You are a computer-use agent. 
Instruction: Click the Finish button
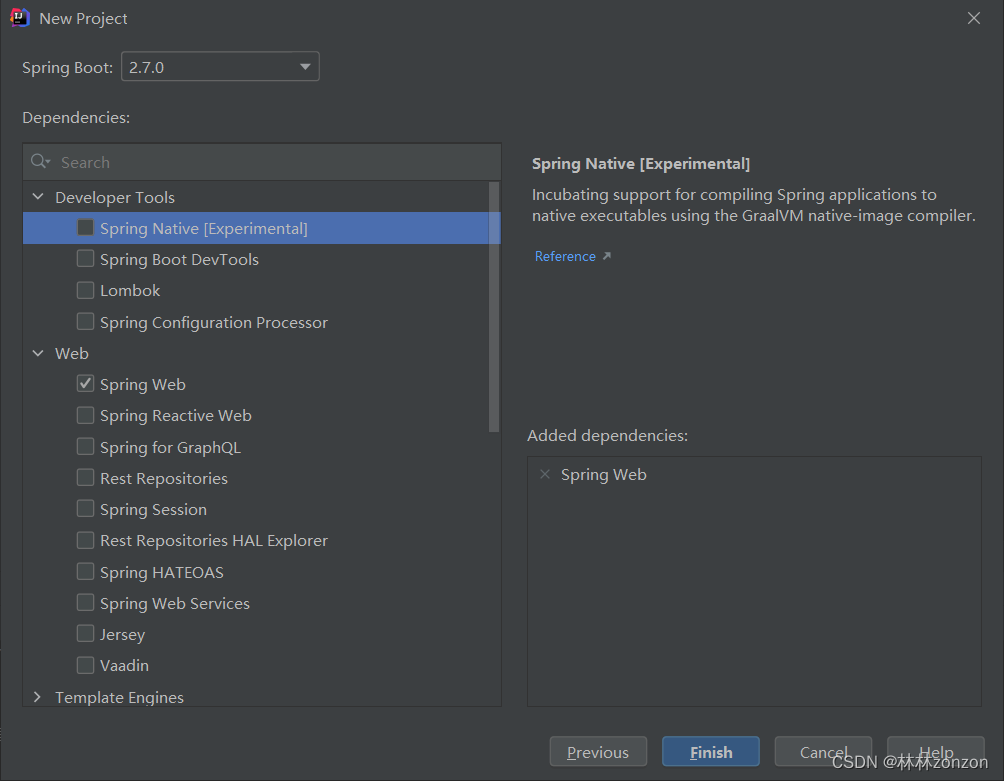pyautogui.click(x=711, y=752)
